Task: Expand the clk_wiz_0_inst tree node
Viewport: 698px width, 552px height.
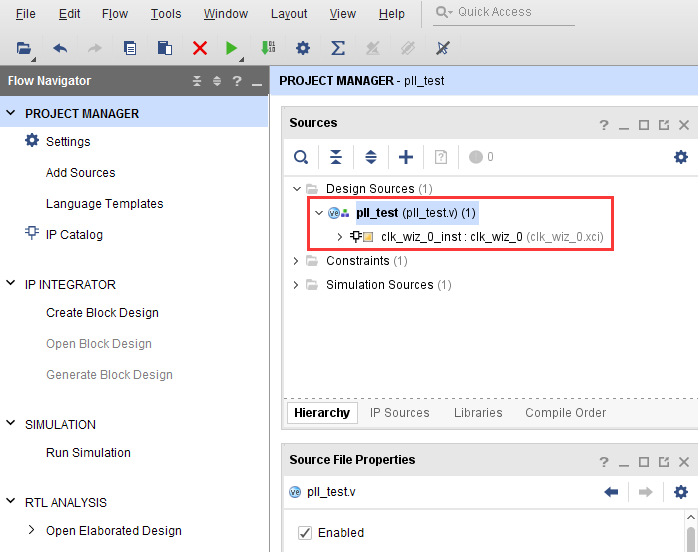Action: [339, 237]
